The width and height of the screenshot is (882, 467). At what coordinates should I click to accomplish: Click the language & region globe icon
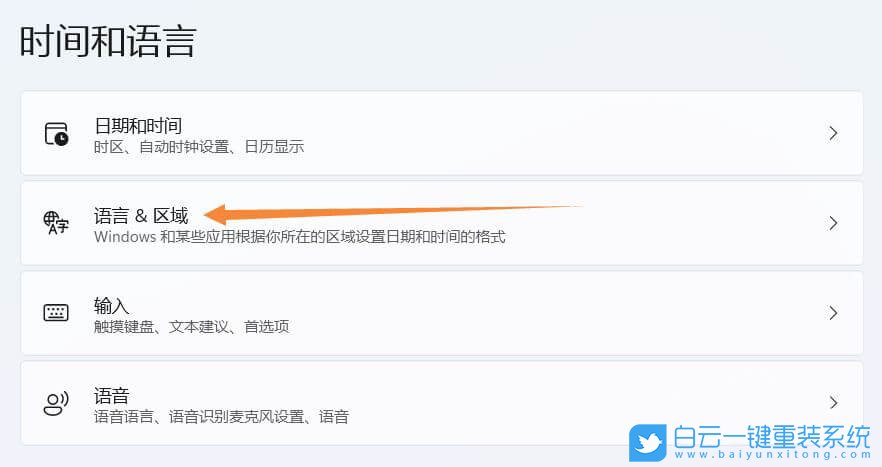(56, 223)
